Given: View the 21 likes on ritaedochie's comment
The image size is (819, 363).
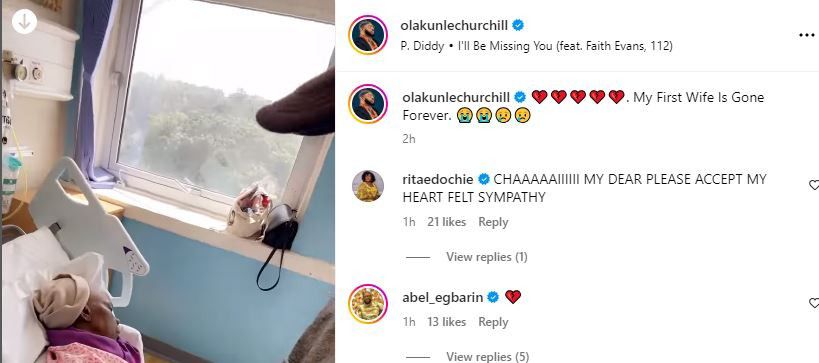Looking at the screenshot, I should pyautogui.click(x=446, y=222).
